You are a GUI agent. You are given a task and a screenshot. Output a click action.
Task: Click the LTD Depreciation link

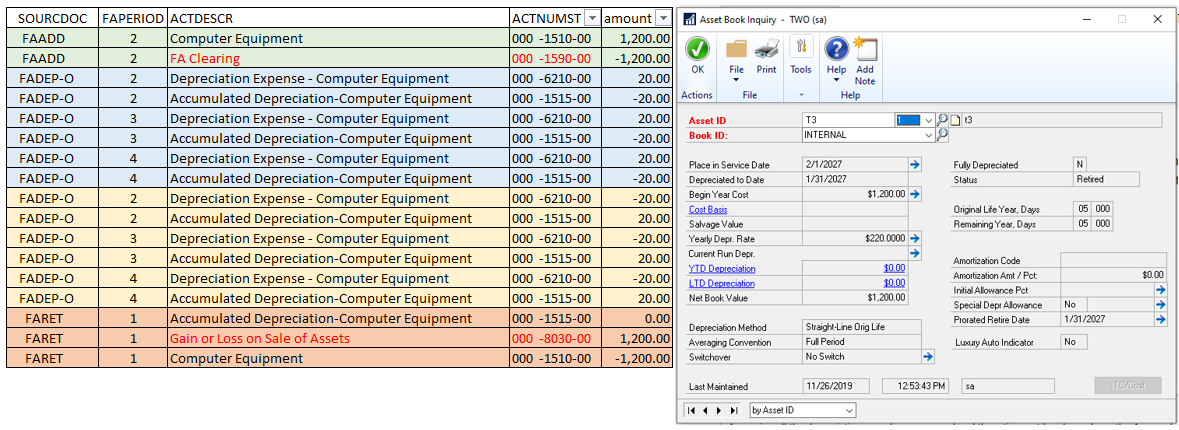click(x=722, y=283)
